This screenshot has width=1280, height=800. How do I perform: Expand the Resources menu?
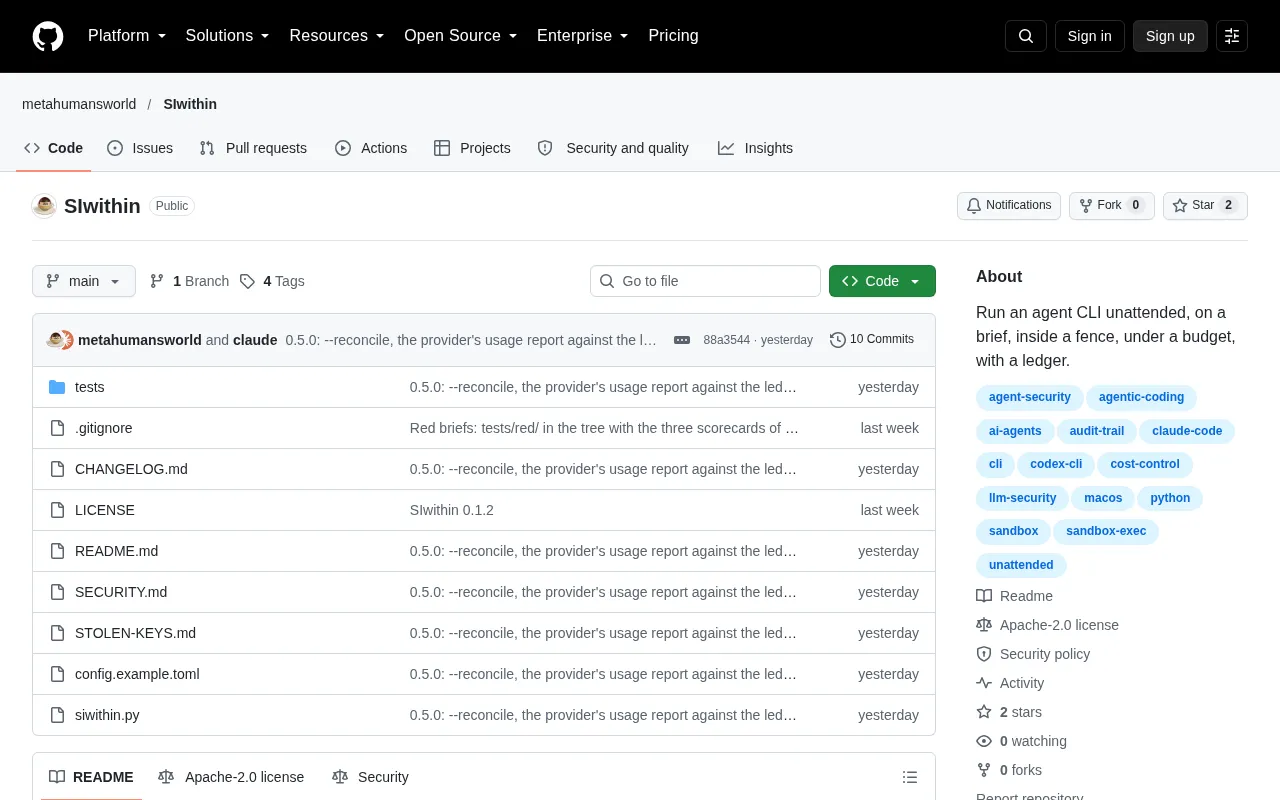click(337, 36)
